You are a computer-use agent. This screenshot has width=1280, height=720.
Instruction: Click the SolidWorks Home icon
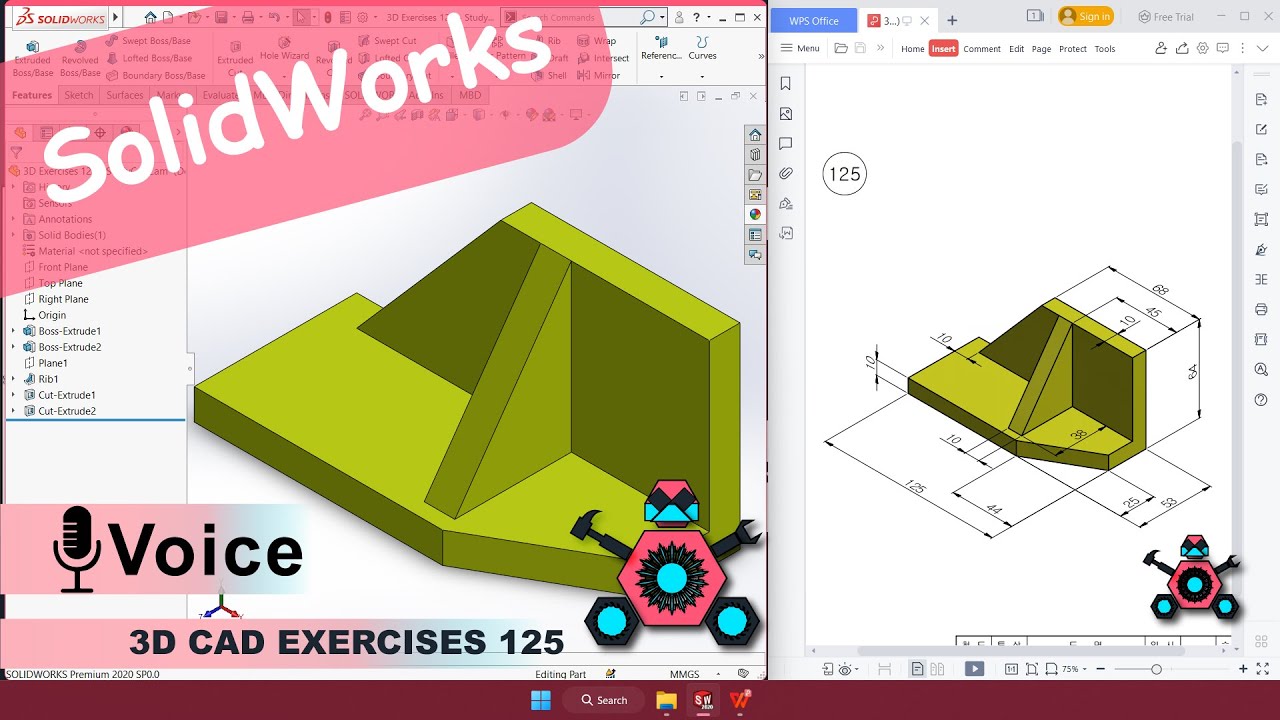[150, 17]
